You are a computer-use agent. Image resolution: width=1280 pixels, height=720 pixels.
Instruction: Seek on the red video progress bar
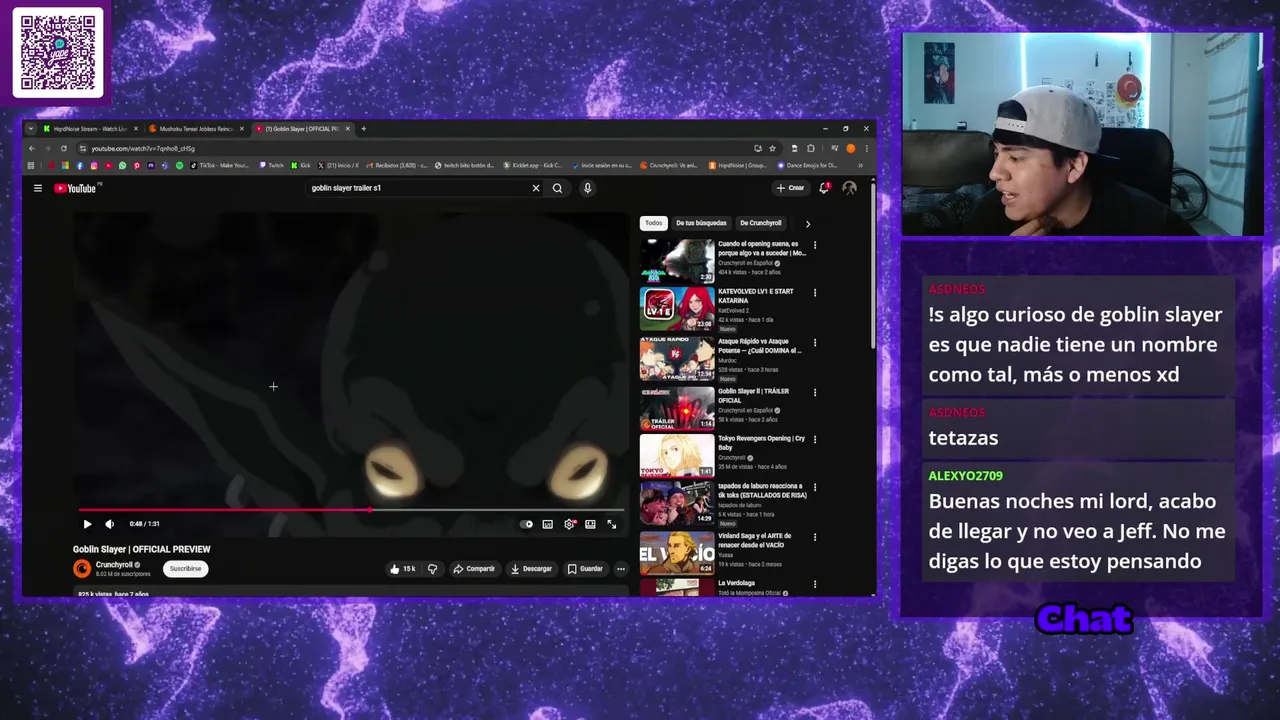tap(351, 510)
